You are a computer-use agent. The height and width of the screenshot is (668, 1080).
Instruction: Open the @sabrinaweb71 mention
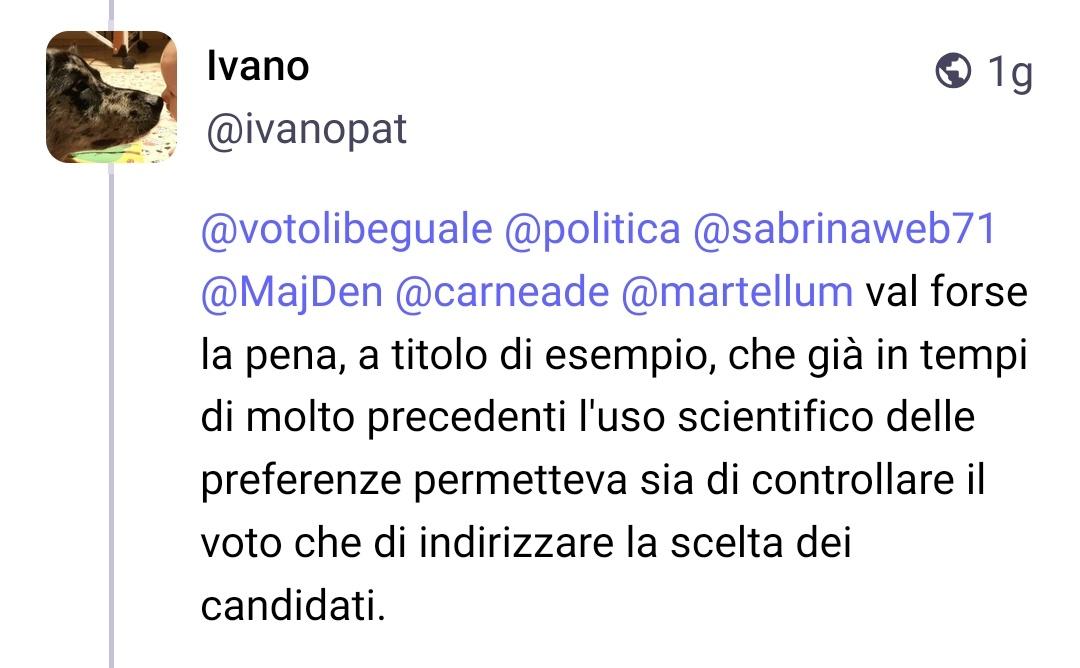coord(845,230)
